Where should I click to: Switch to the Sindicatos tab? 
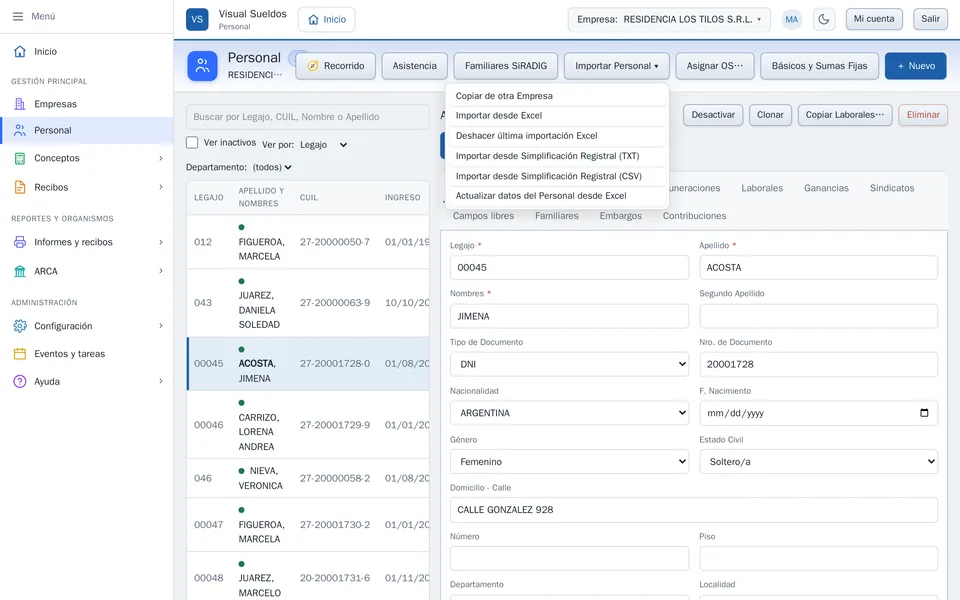point(891,188)
